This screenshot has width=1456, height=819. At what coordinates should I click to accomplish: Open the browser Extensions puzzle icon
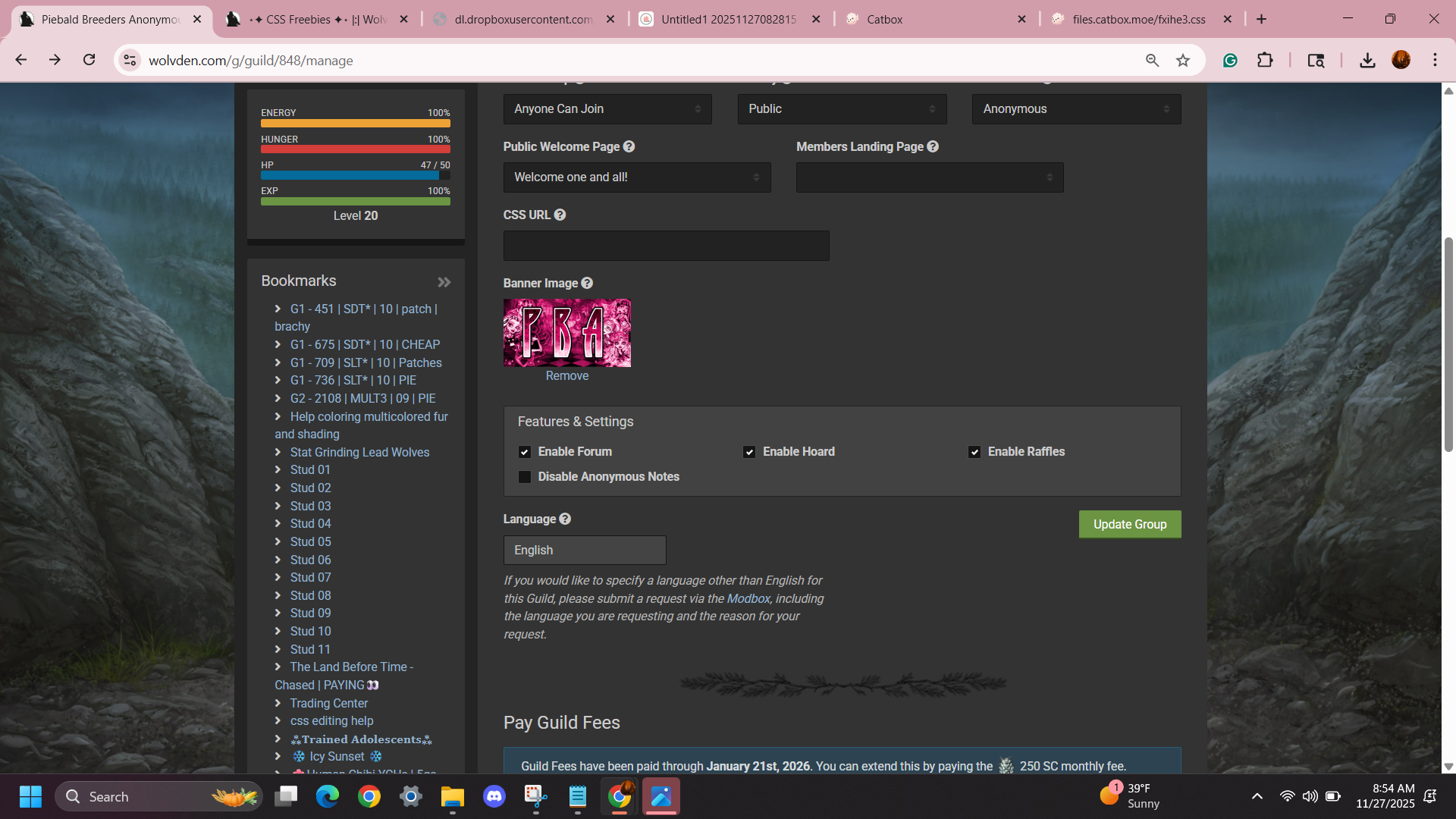[x=1265, y=61]
